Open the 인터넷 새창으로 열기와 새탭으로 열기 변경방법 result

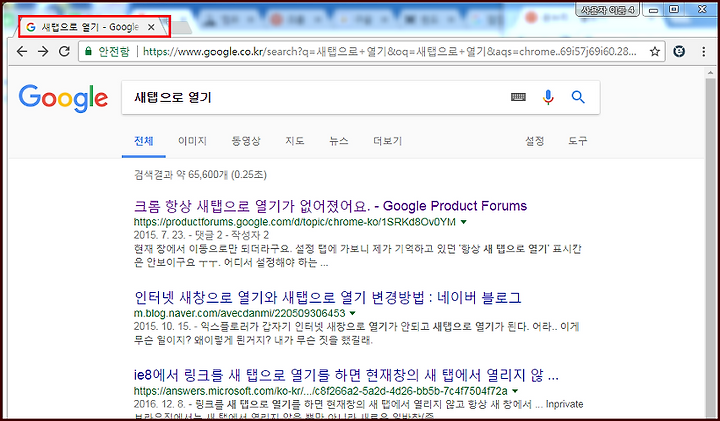point(327,298)
